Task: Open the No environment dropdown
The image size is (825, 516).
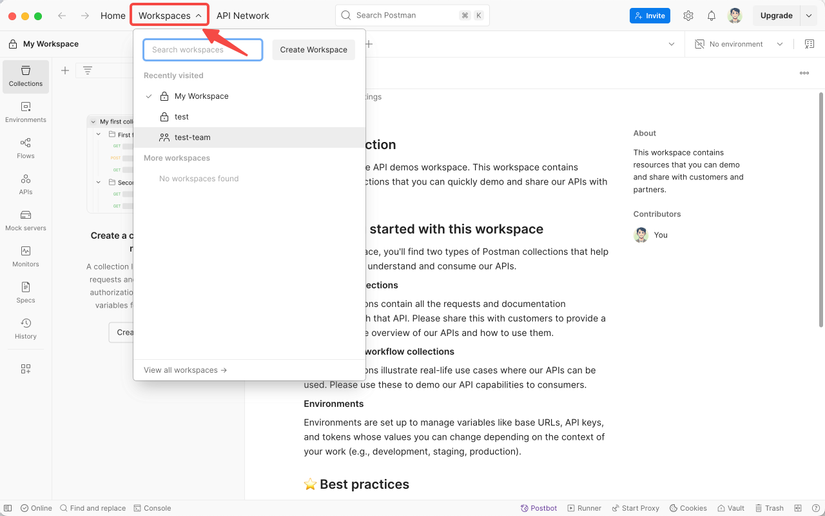Action: (739, 44)
